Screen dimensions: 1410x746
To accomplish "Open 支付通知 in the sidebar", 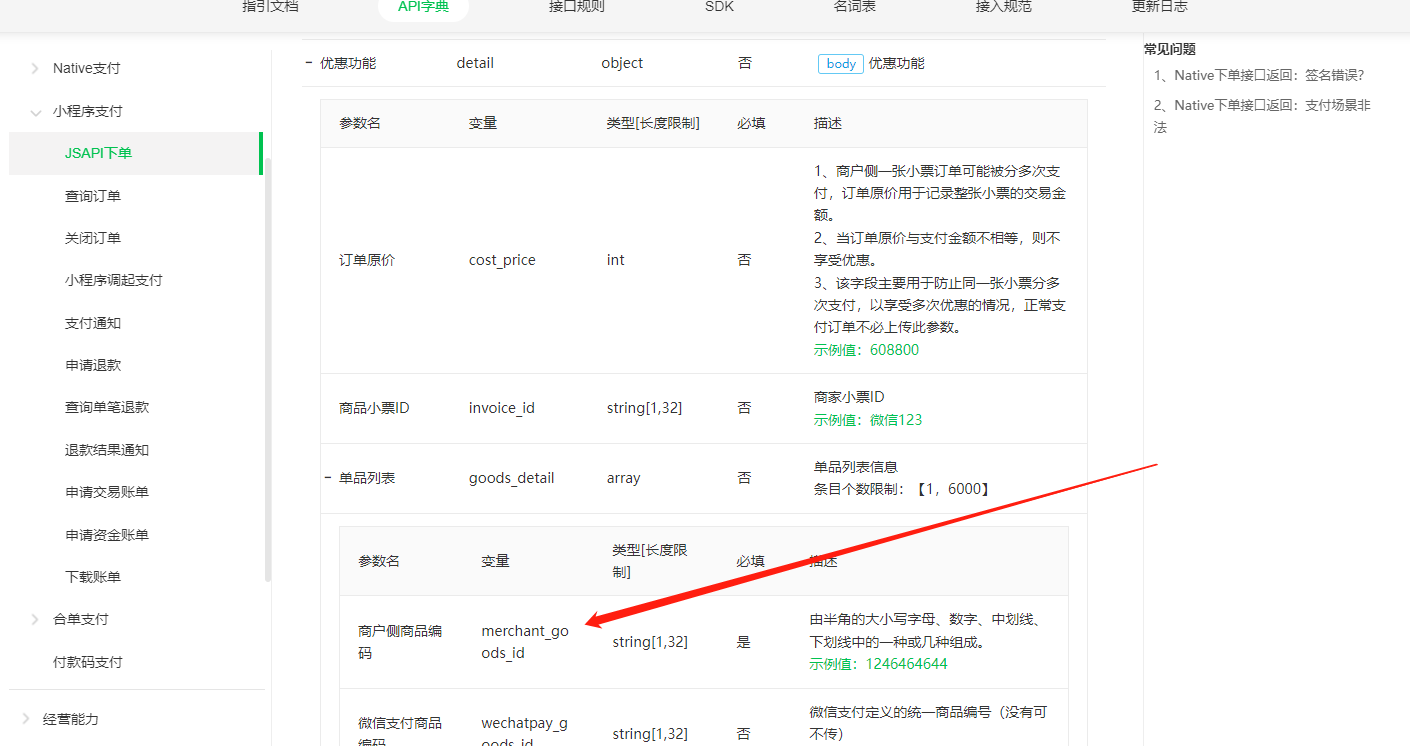I will (93, 323).
